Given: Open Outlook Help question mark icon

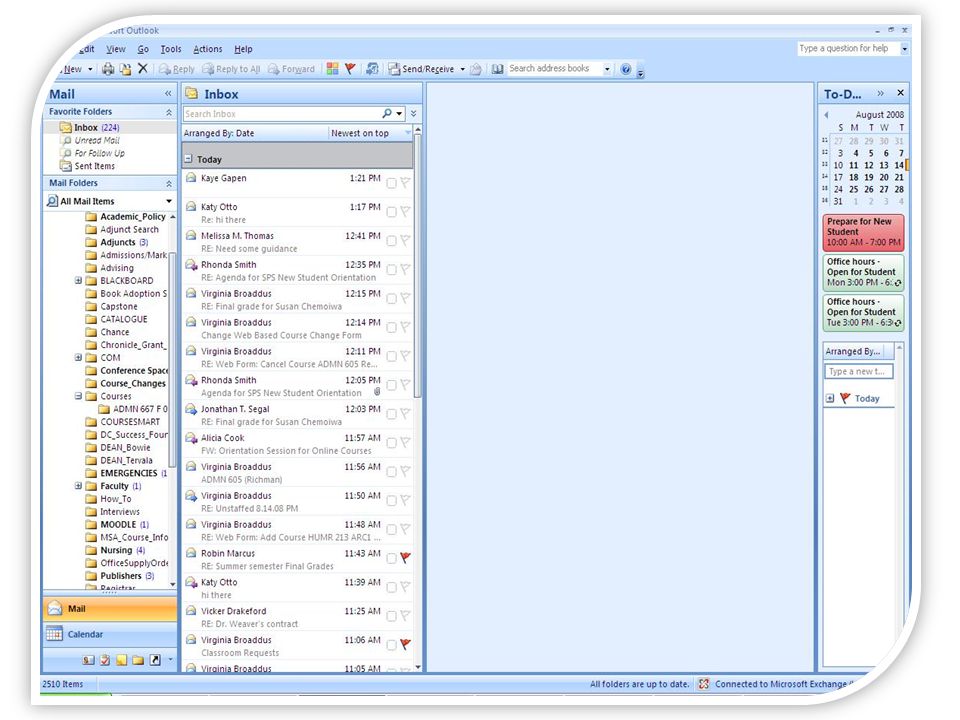Looking at the screenshot, I should 626,69.
